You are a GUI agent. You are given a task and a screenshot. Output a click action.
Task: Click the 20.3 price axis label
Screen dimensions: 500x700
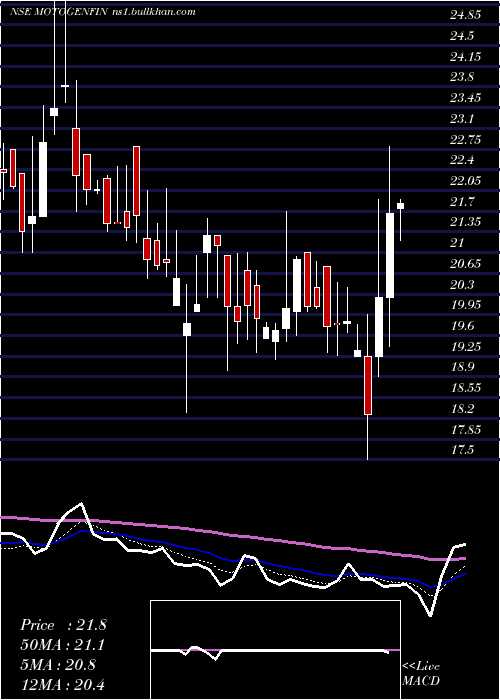pyautogui.click(x=462, y=284)
